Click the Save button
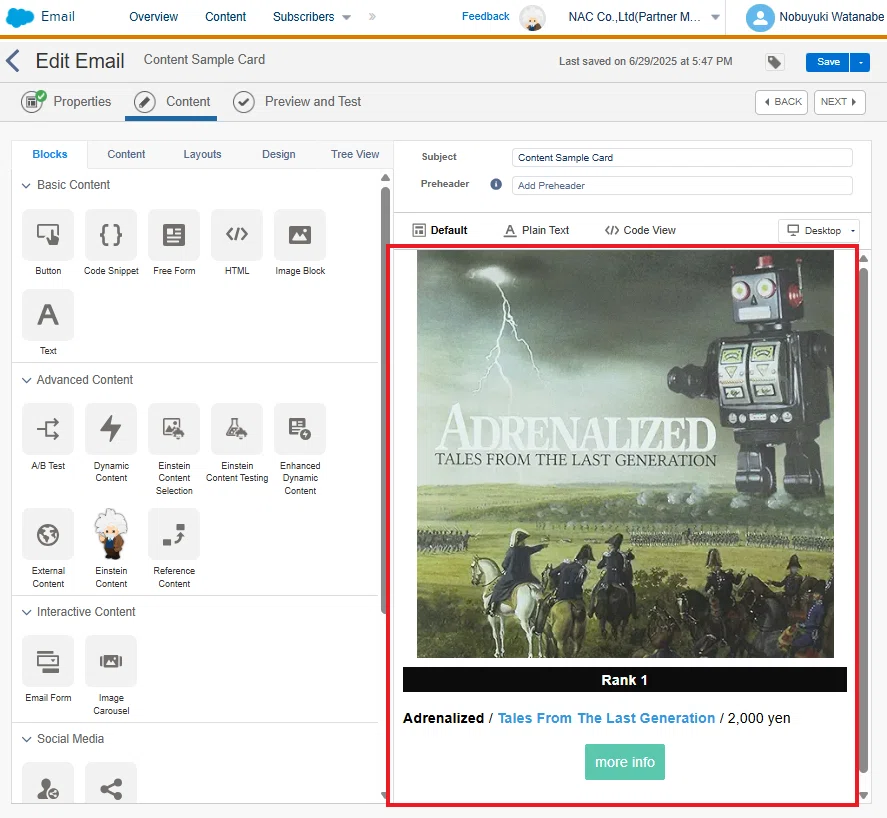Screen dimensions: 887x818 (x=828, y=62)
